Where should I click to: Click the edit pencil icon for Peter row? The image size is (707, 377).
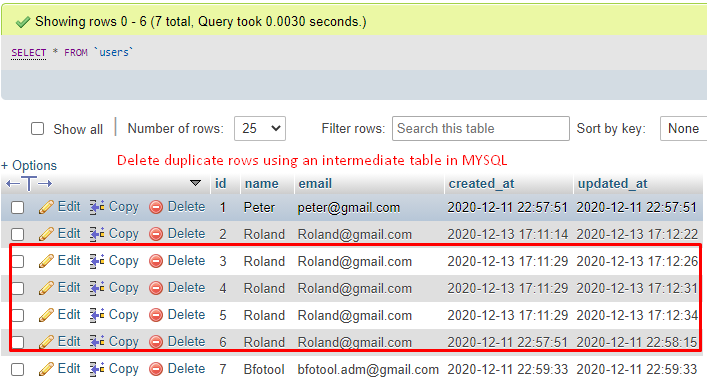pyautogui.click(x=46, y=207)
